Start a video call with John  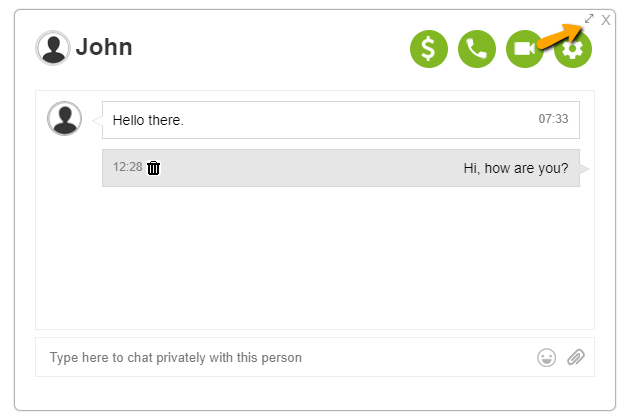pyautogui.click(x=524, y=49)
